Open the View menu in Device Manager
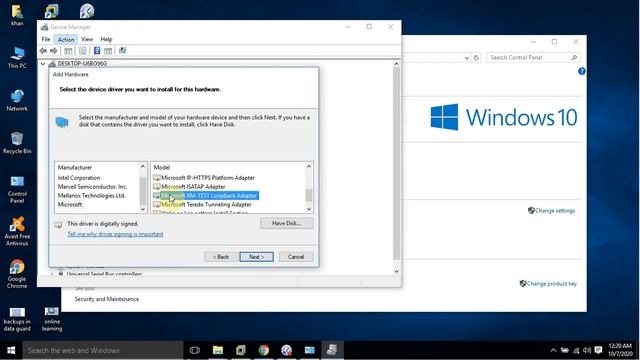The image size is (640, 360). point(87,39)
